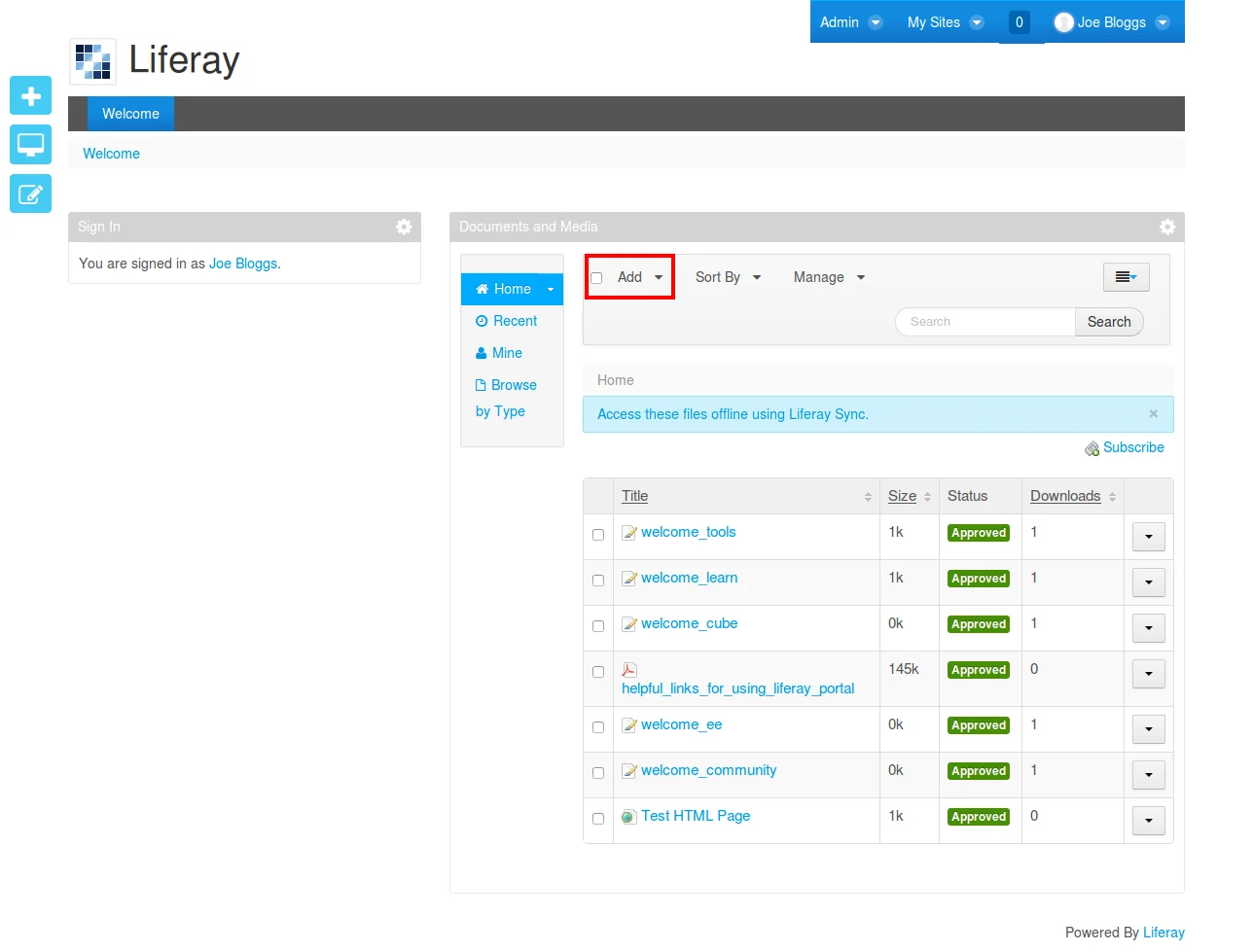Open Sign In portlet gear options
The height and width of the screenshot is (952, 1253).
[404, 227]
